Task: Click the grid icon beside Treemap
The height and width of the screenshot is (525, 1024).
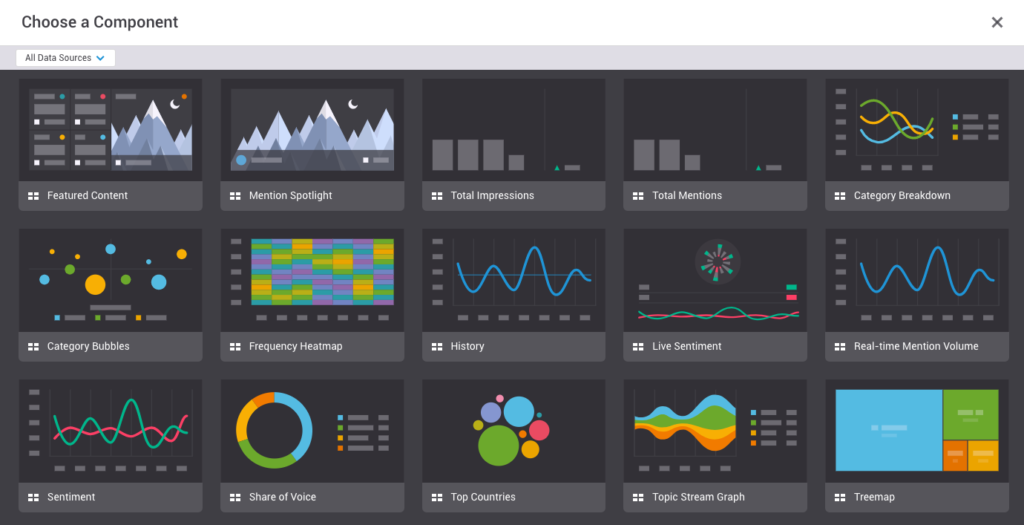Action: [840, 497]
